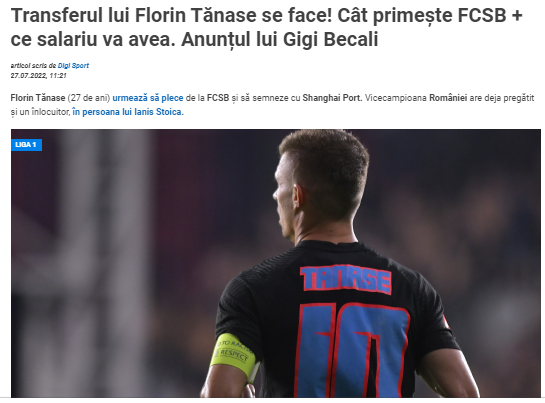Click the yellow captain's armband in photo
Image resolution: width=545 pixels, height=403 pixels.
tap(234, 355)
